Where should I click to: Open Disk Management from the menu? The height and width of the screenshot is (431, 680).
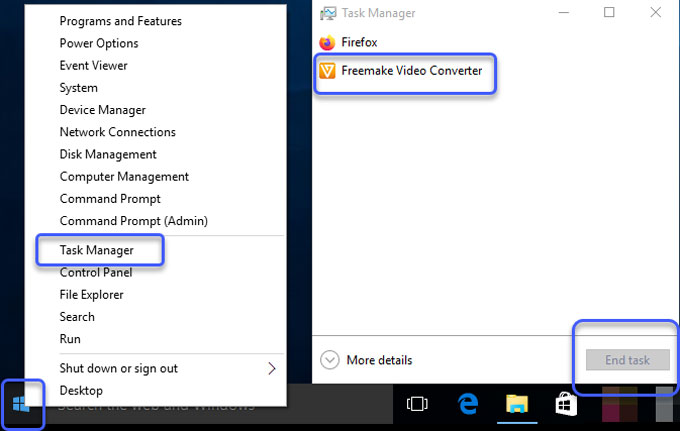[x=108, y=154]
